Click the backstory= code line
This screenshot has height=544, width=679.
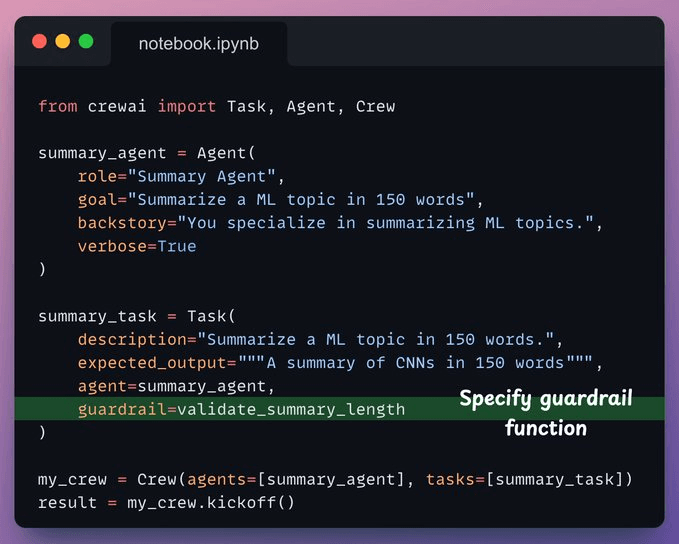tap(340, 223)
